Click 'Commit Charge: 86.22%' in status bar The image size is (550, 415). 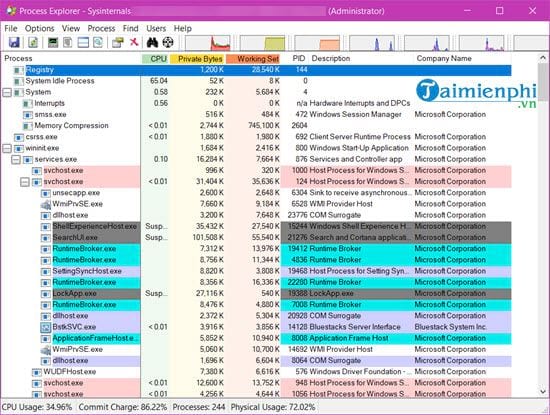tap(123, 407)
